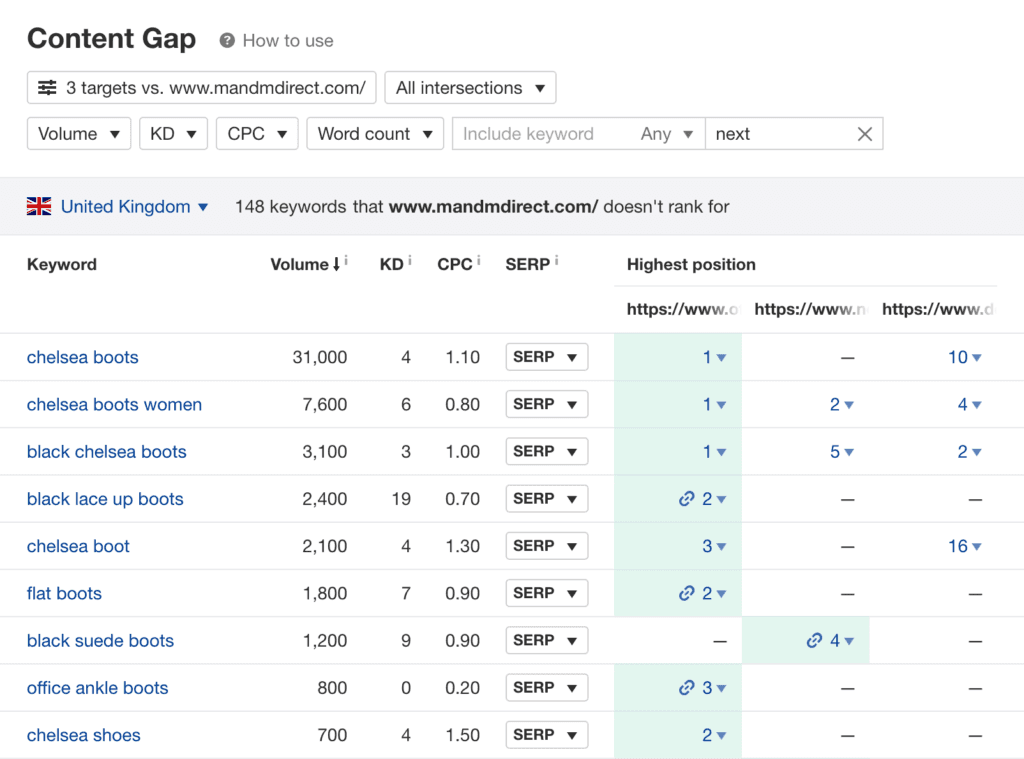Click link icon in black suede boots row
Viewport: 1024px width, 759px height.
(x=814, y=641)
